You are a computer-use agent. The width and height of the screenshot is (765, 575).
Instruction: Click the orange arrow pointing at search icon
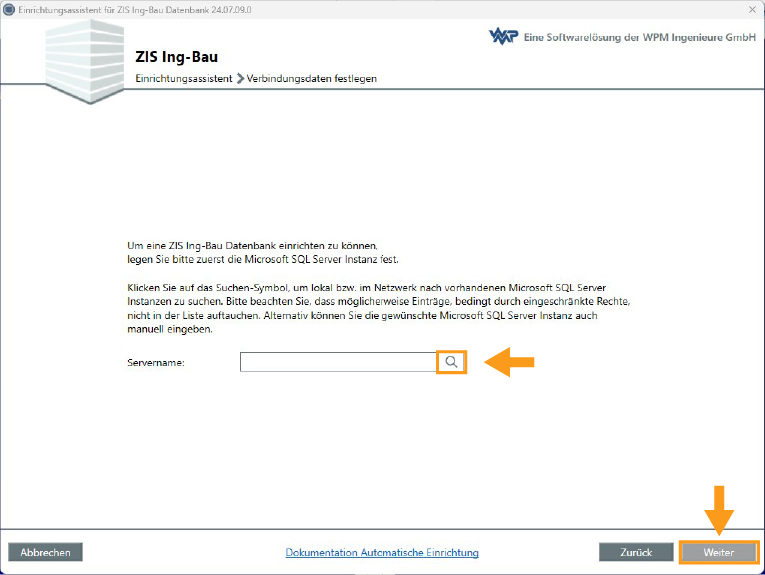coord(509,363)
